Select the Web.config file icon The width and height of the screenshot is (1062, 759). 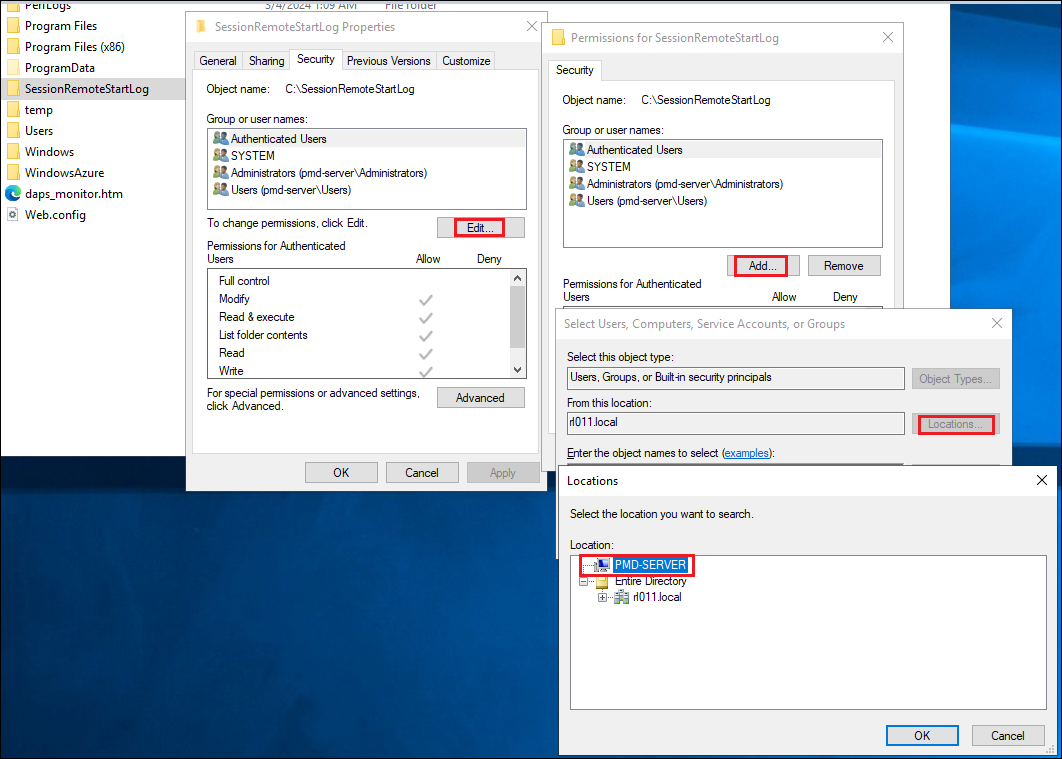coord(13,215)
